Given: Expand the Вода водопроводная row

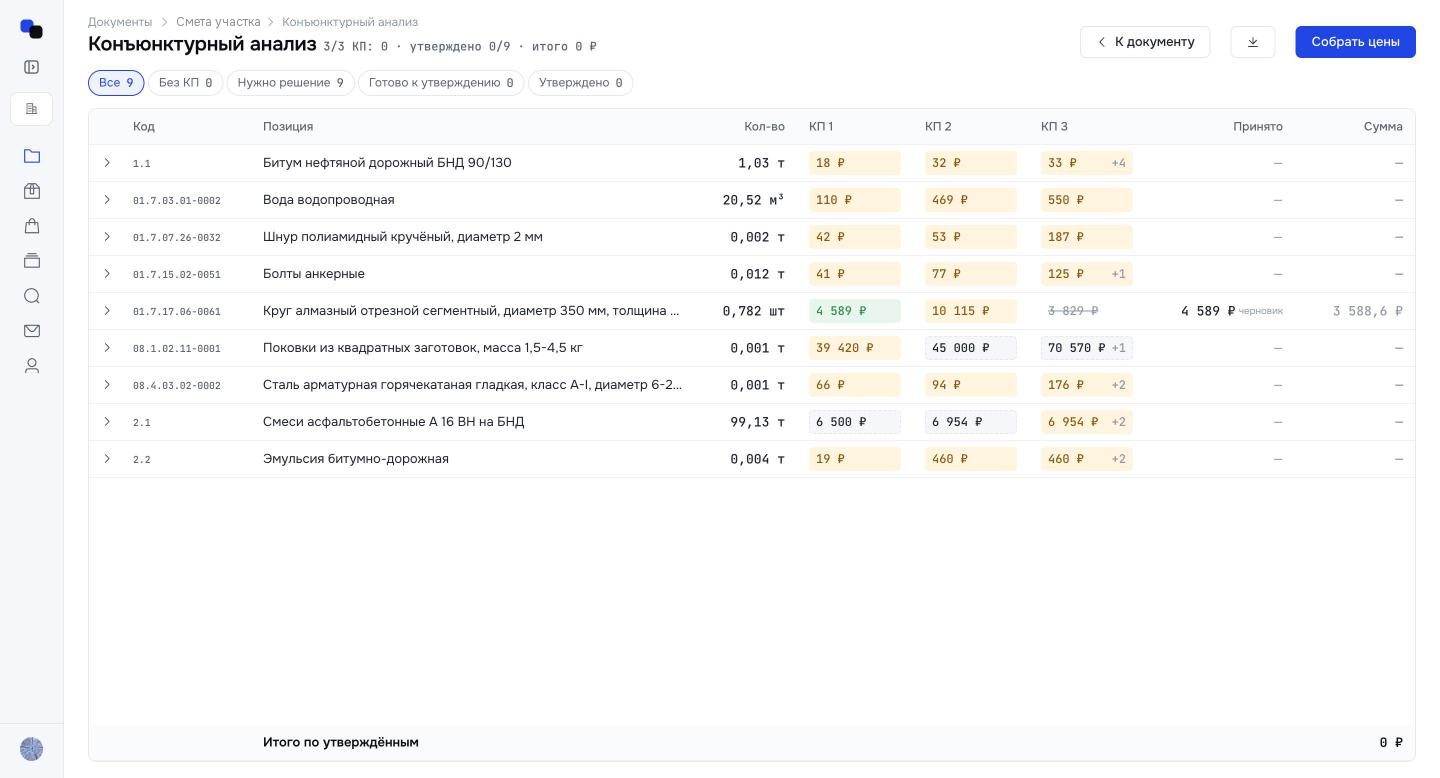Looking at the screenshot, I should tap(107, 200).
